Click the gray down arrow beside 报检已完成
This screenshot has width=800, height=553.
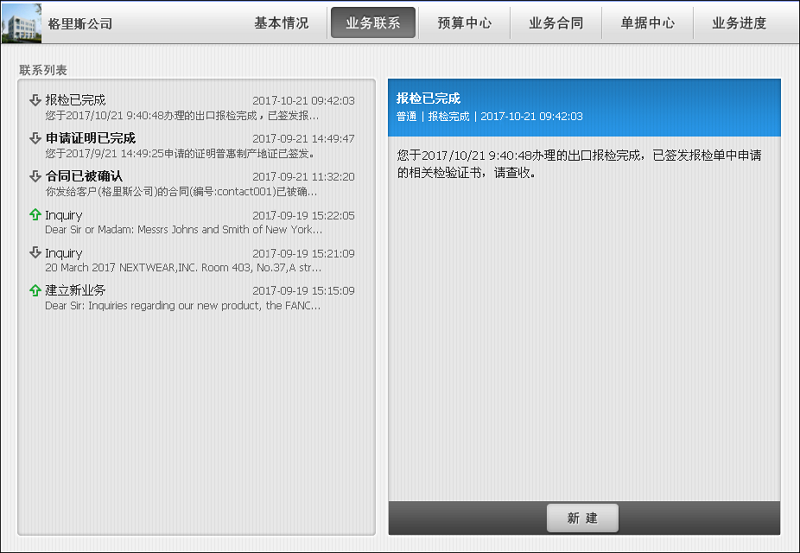35,100
